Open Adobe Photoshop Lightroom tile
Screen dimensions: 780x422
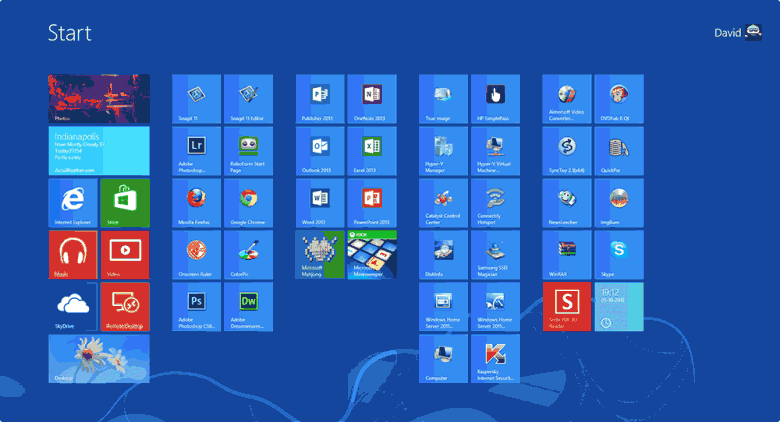[196, 150]
